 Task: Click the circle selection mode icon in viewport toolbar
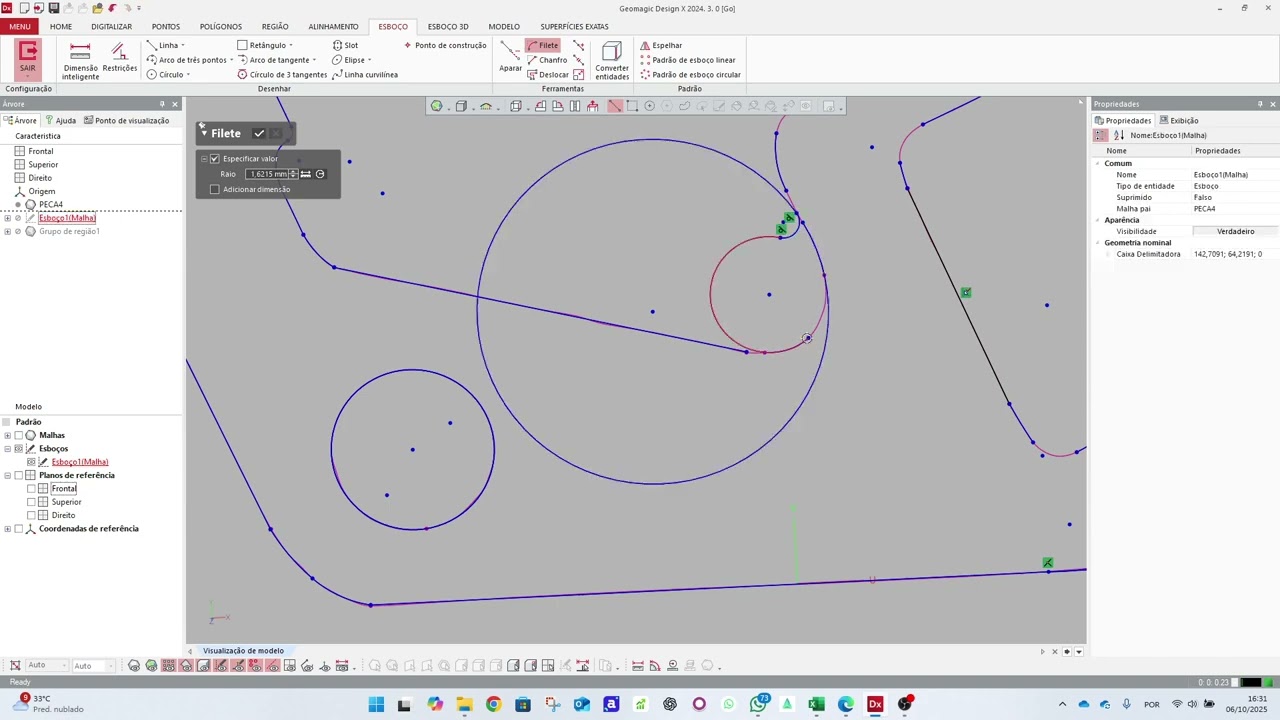click(x=649, y=106)
